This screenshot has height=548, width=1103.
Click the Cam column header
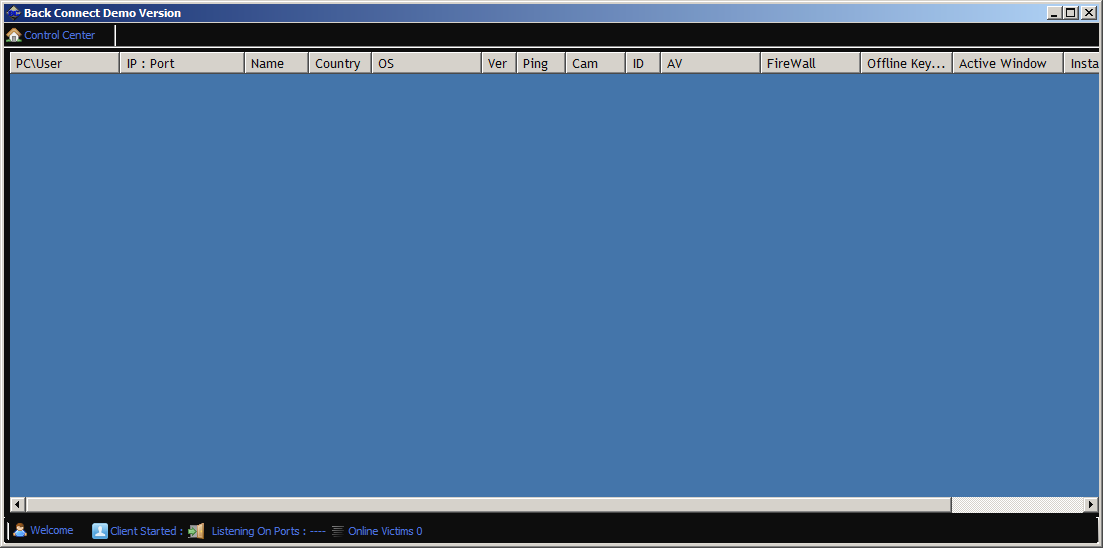[x=595, y=63]
